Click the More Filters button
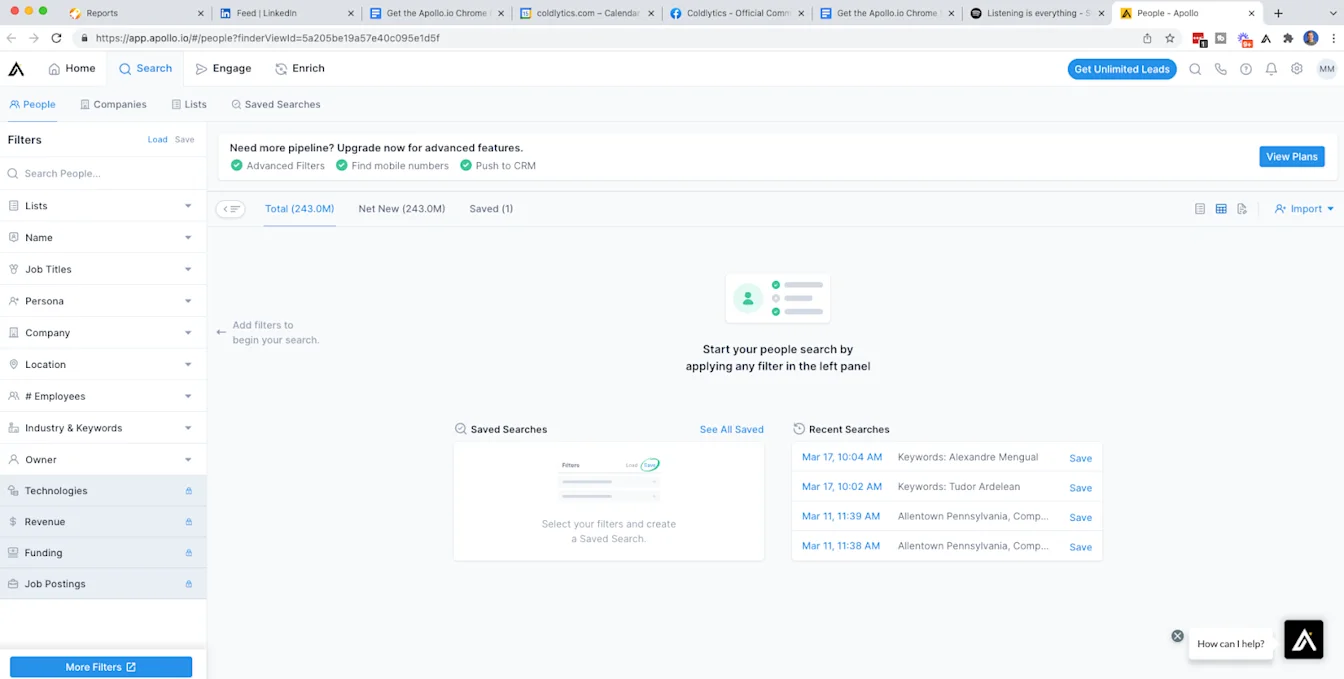This screenshot has height=679, width=1344. [x=101, y=667]
